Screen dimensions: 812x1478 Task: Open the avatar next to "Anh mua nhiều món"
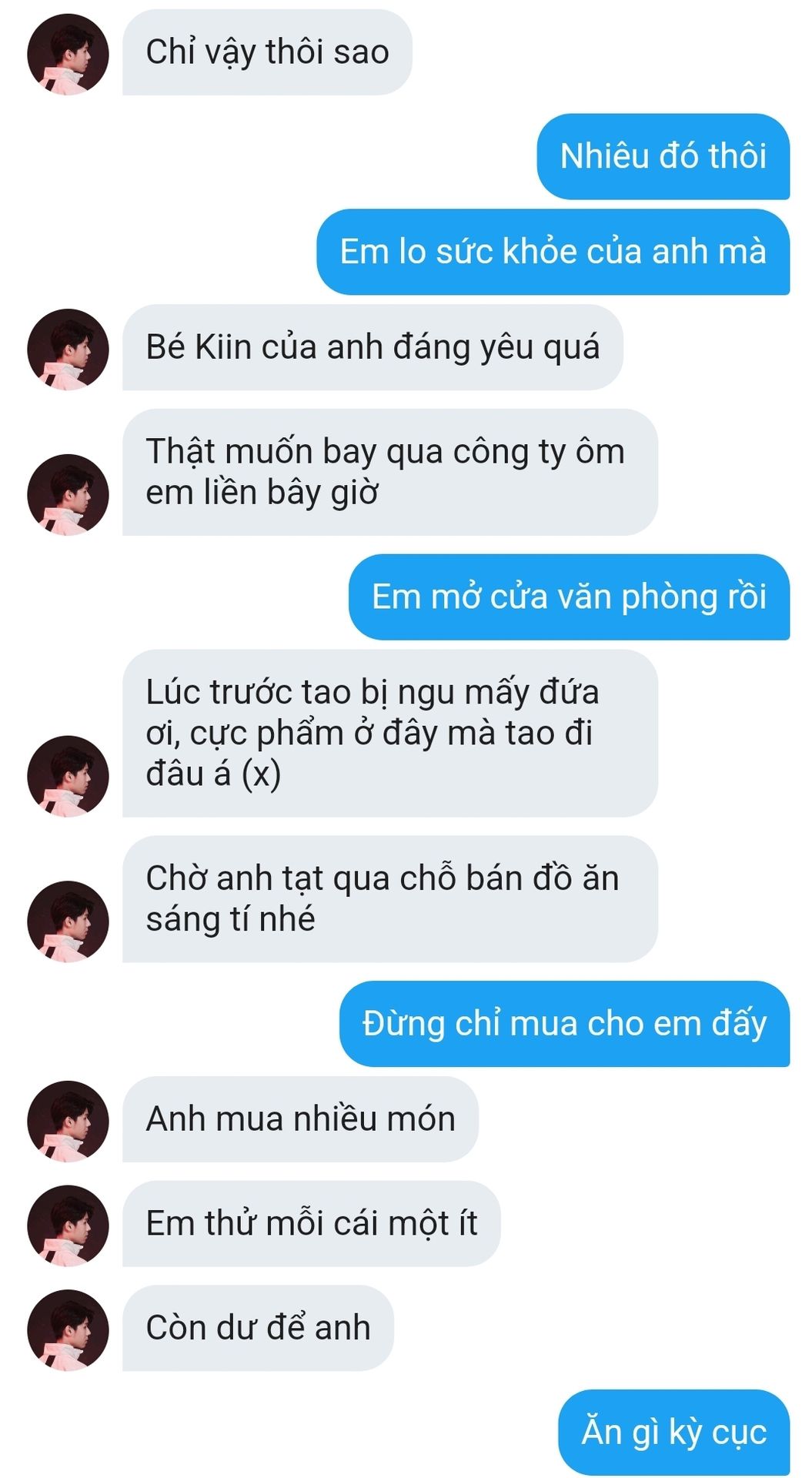click(68, 1121)
